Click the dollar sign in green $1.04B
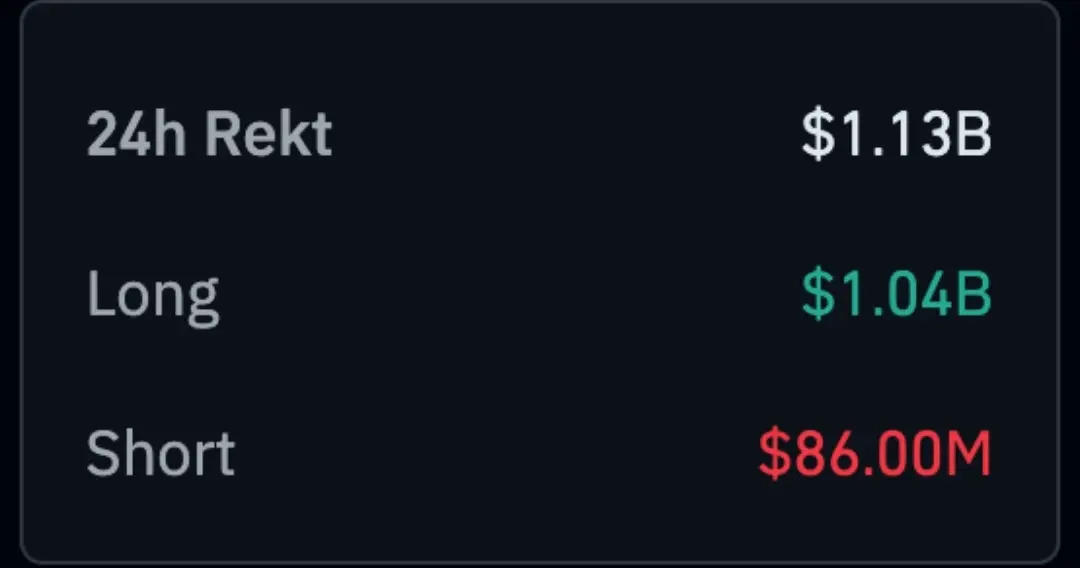Screen dimensions: 1080x568 819,295
